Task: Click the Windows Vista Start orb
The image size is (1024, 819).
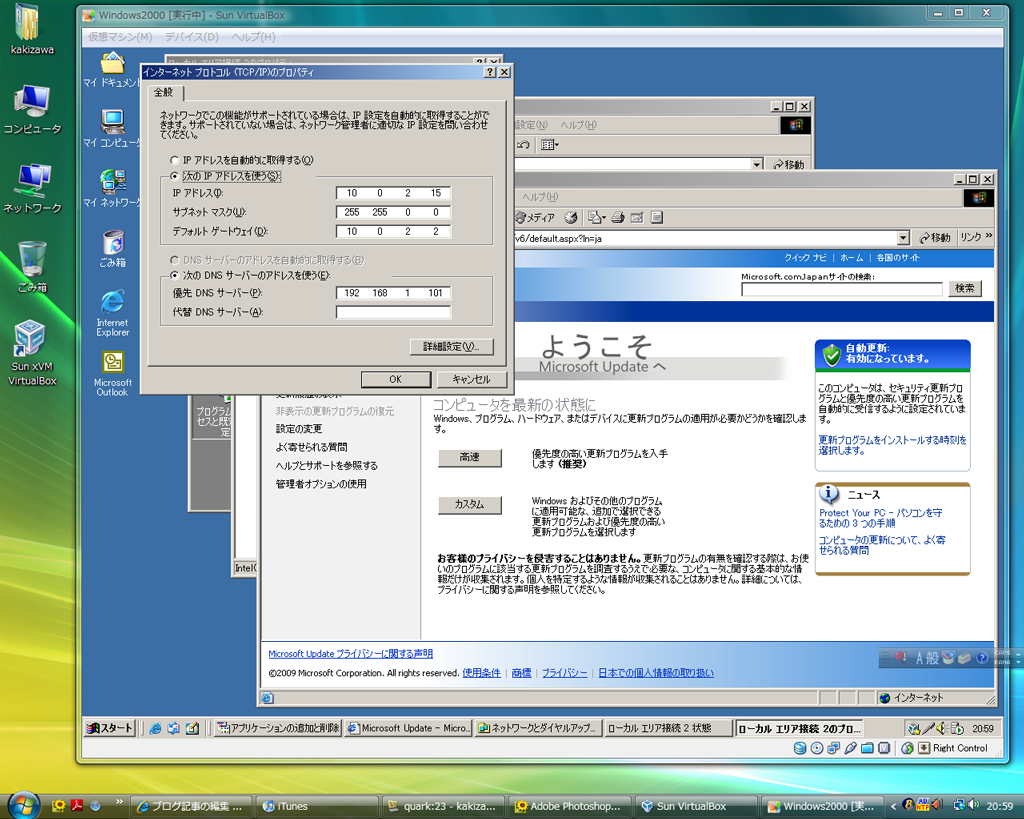Action: tap(24, 805)
